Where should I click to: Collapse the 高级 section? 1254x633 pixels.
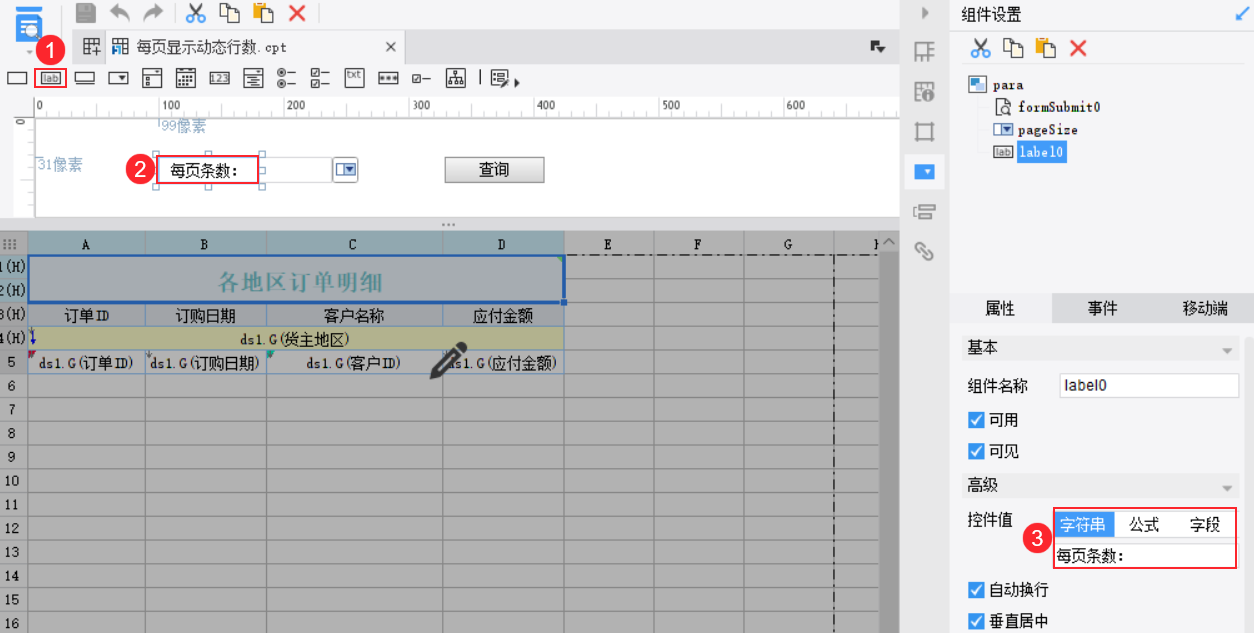coord(1227,488)
